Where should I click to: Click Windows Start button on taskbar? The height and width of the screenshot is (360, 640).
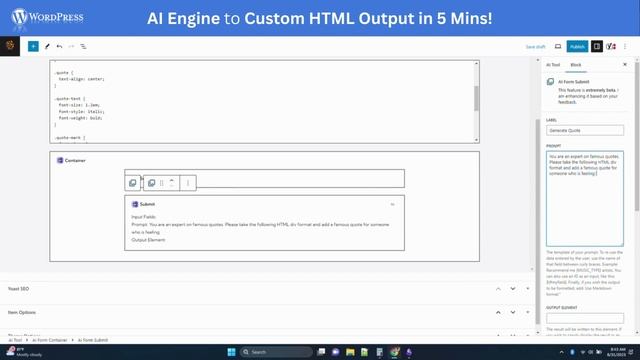(231, 352)
